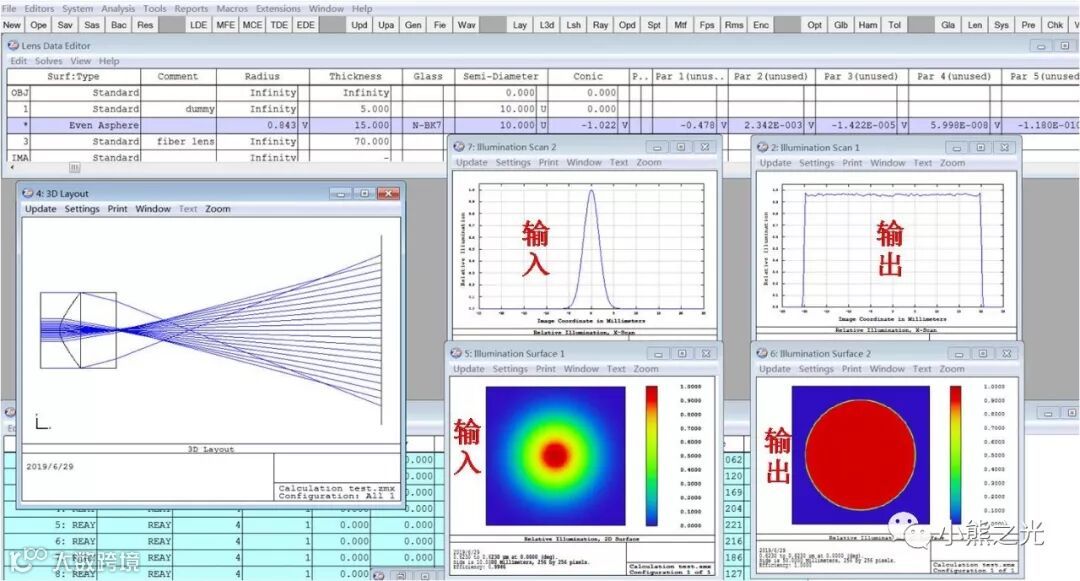The height and width of the screenshot is (581, 1080).
Task: Click the Ope (open file) toolbar button
Action: pos(39,25)
